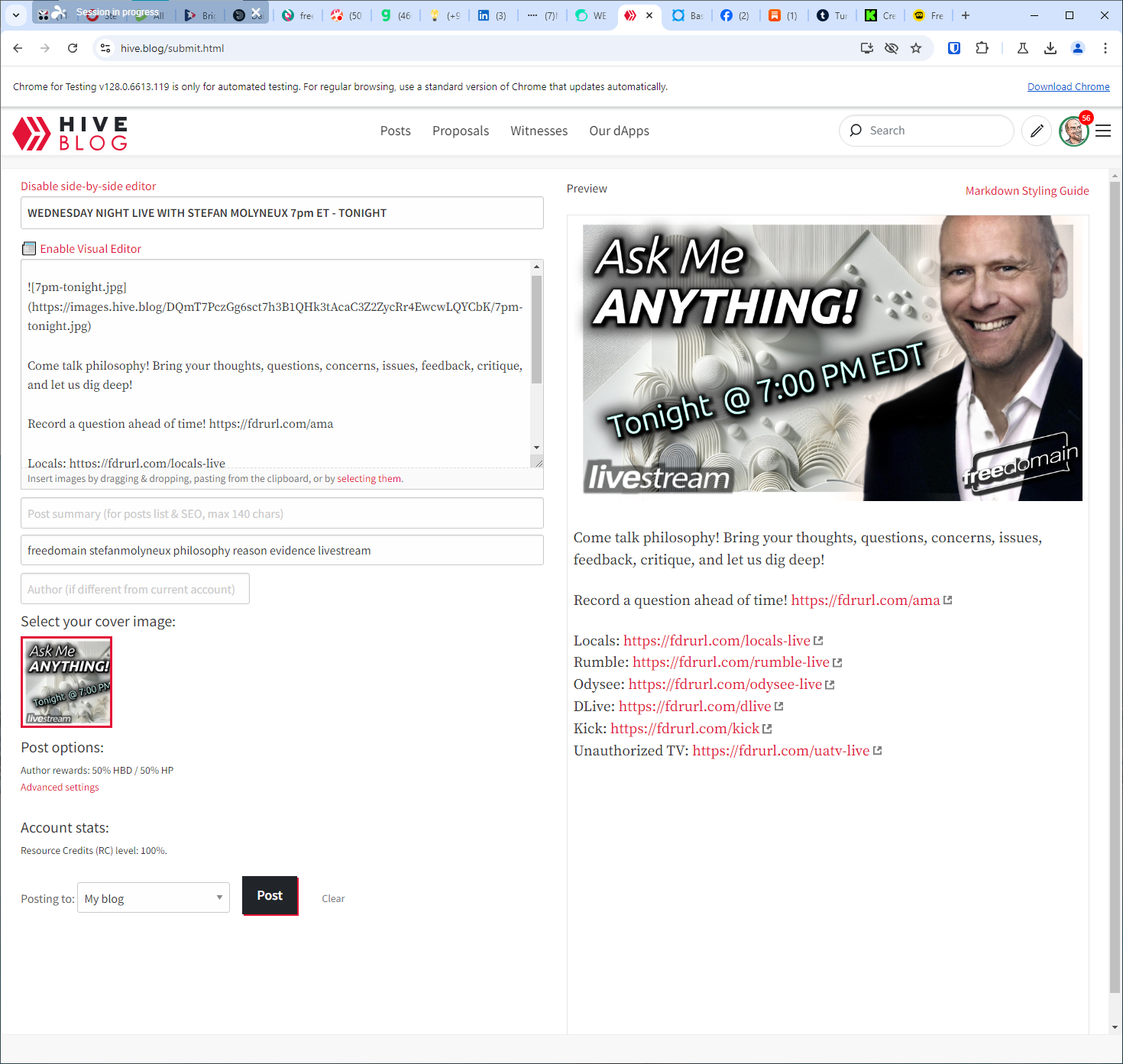The height and width of the screenshot is (1064, 1123).
Task: Open the extensions puzzle icon
Action: [x=982, y=48]
